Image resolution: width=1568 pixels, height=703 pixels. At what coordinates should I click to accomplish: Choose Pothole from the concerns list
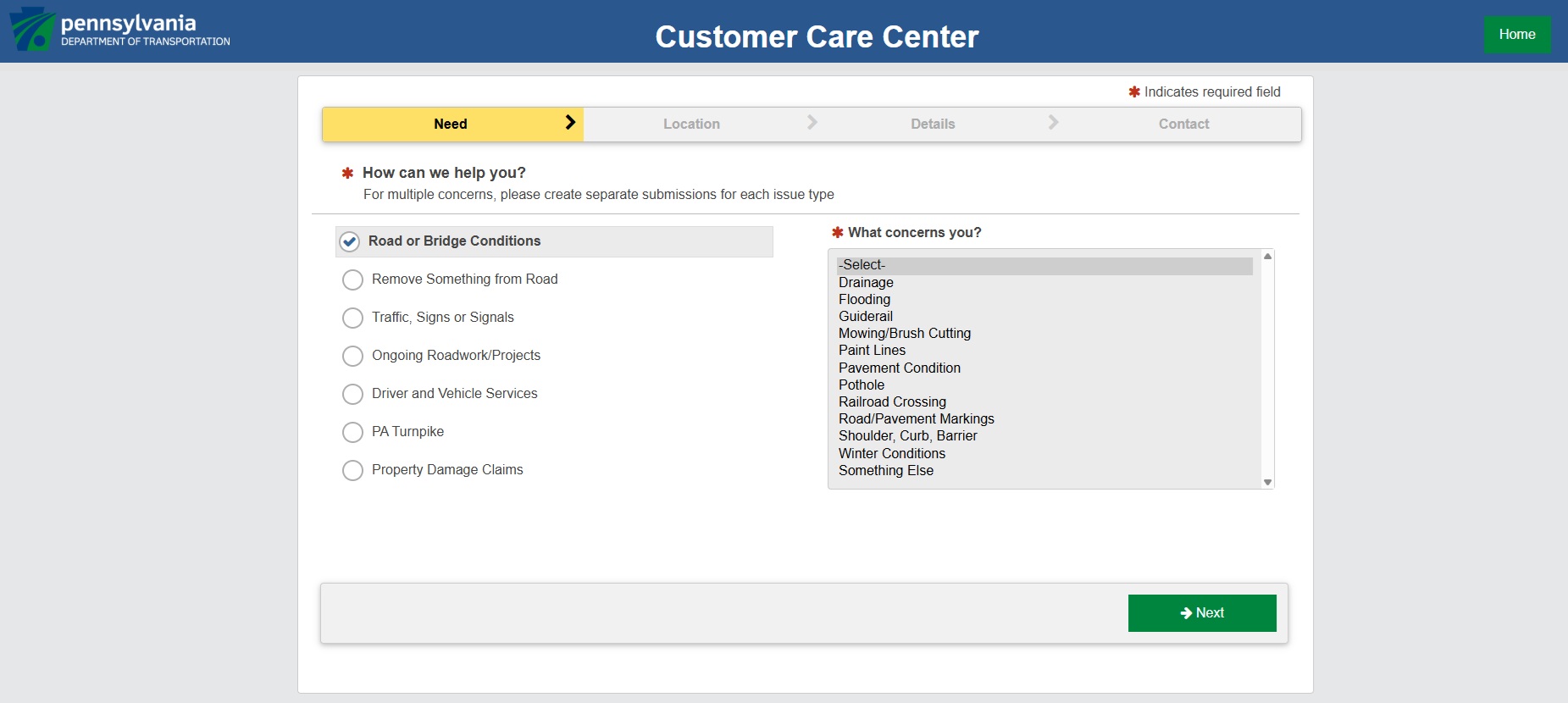[862, 385]
